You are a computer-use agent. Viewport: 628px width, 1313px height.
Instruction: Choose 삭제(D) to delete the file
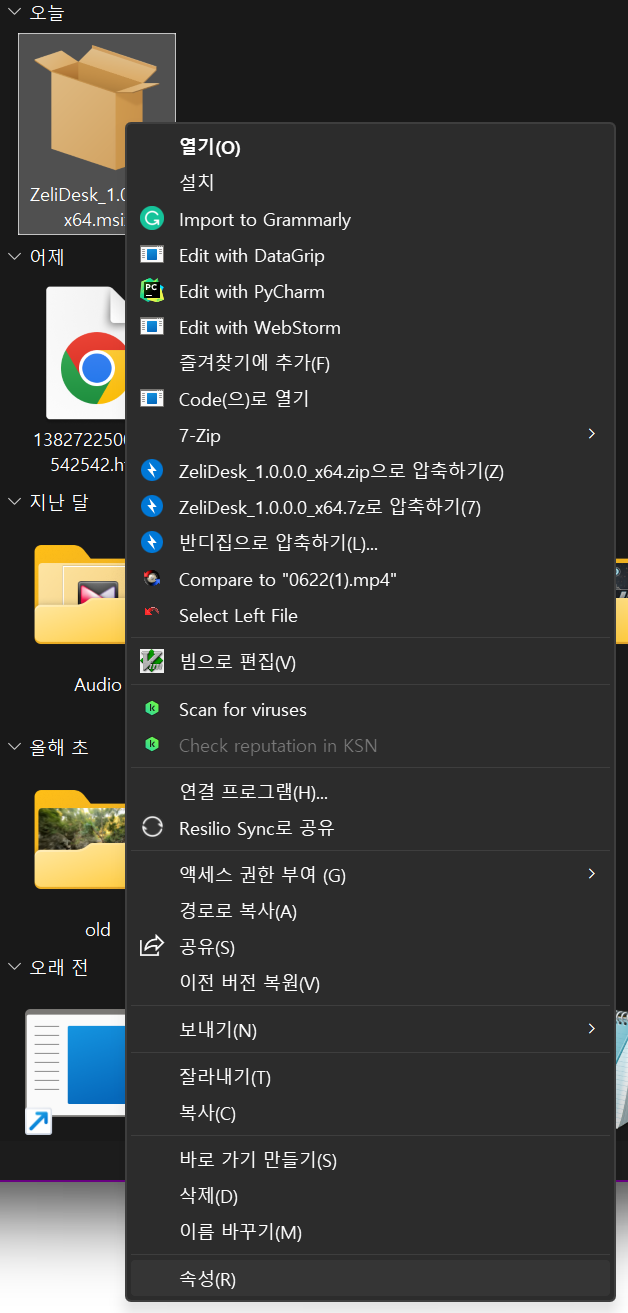370,1196
